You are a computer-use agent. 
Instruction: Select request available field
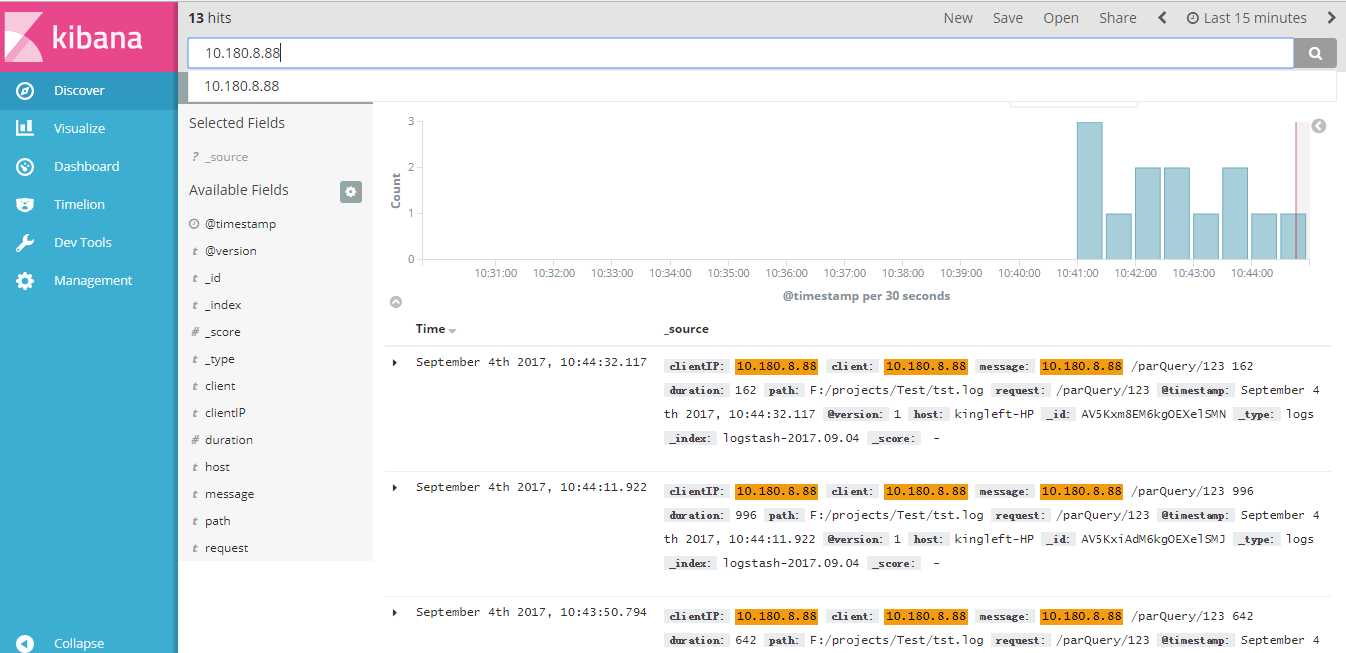(x=226, y=548)
